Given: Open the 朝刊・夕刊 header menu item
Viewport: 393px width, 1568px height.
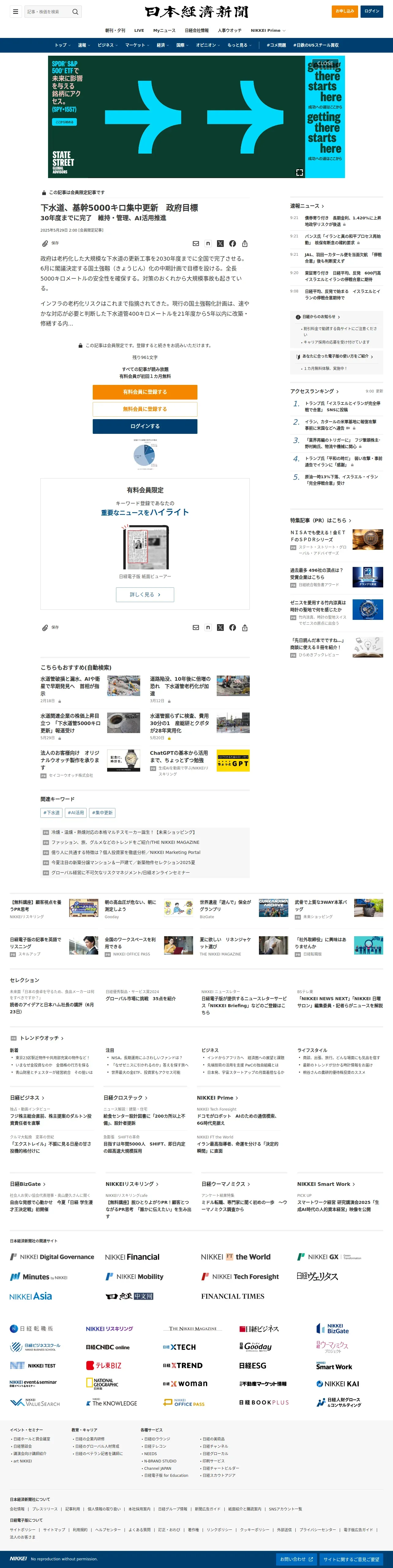Looking at the screenshot, I should point(115,30).
